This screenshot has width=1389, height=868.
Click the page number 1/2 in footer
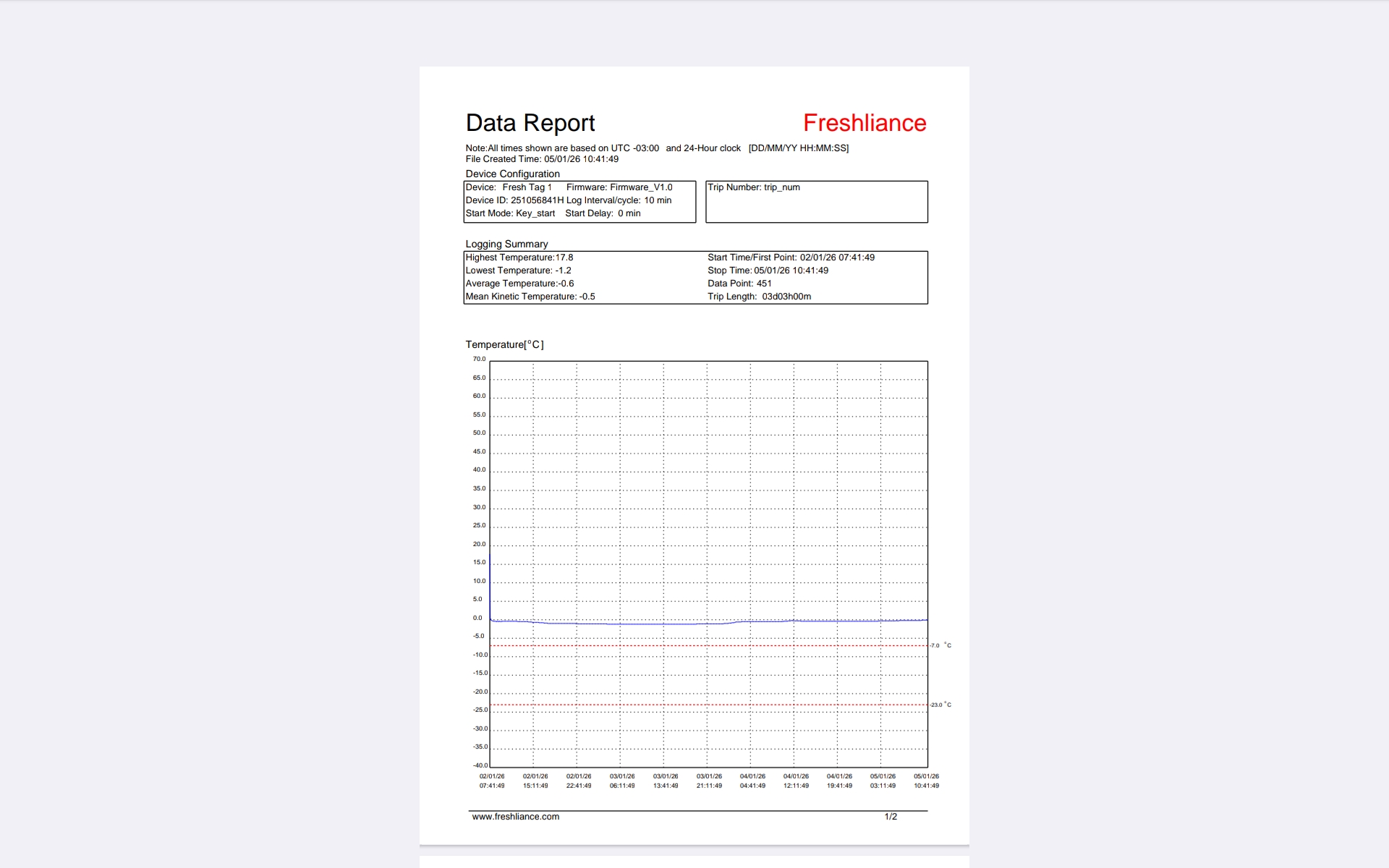coord(890,817)
